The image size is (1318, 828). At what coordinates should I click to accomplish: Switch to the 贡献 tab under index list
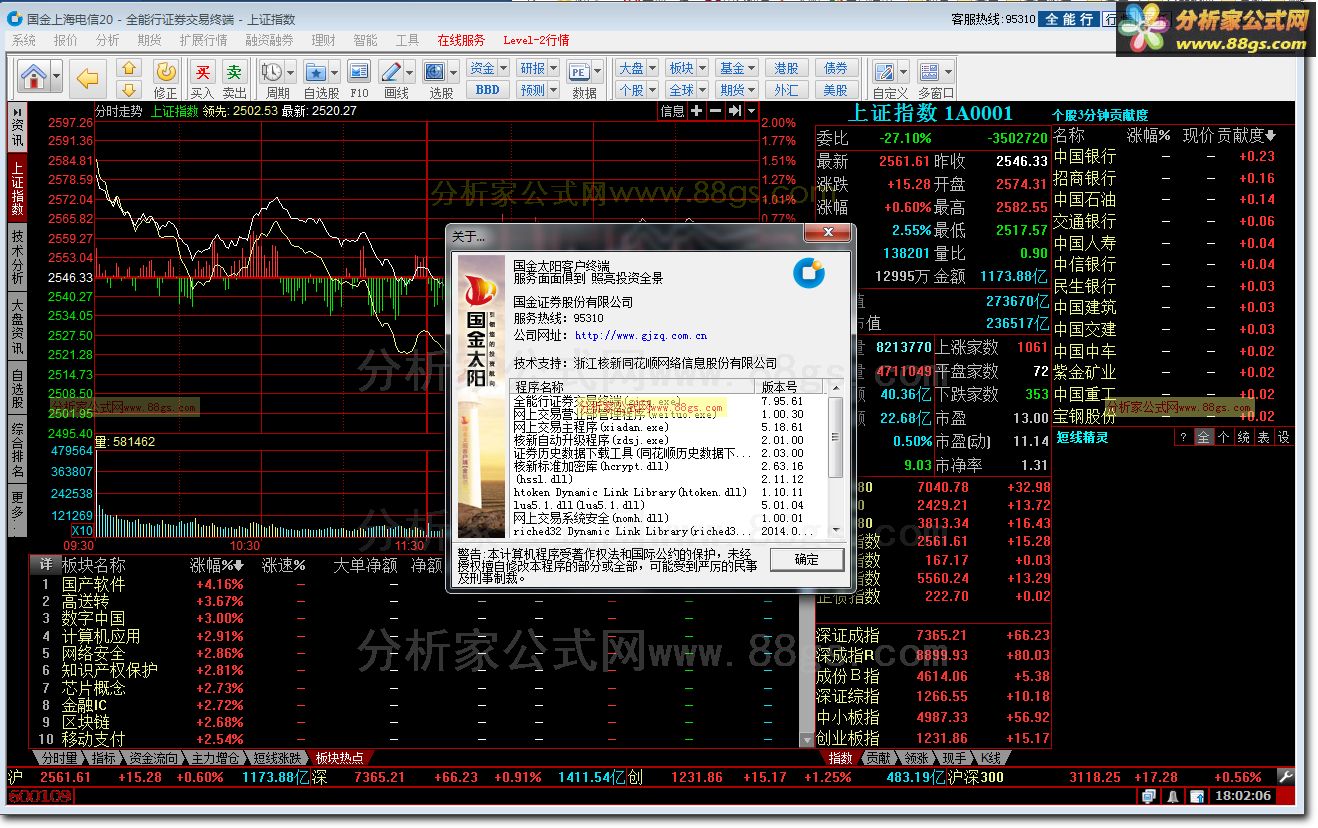[x=878, y=758]
